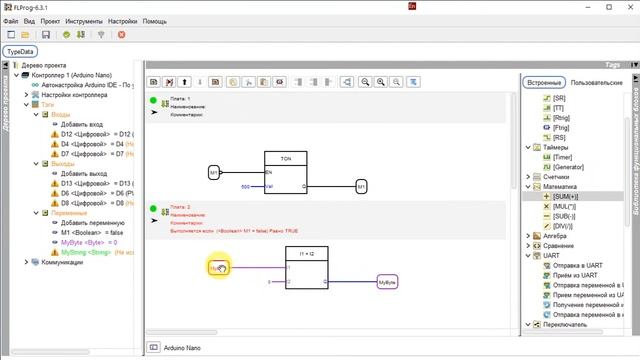Select the MyByte output tag on board 2

pos(387,282)
